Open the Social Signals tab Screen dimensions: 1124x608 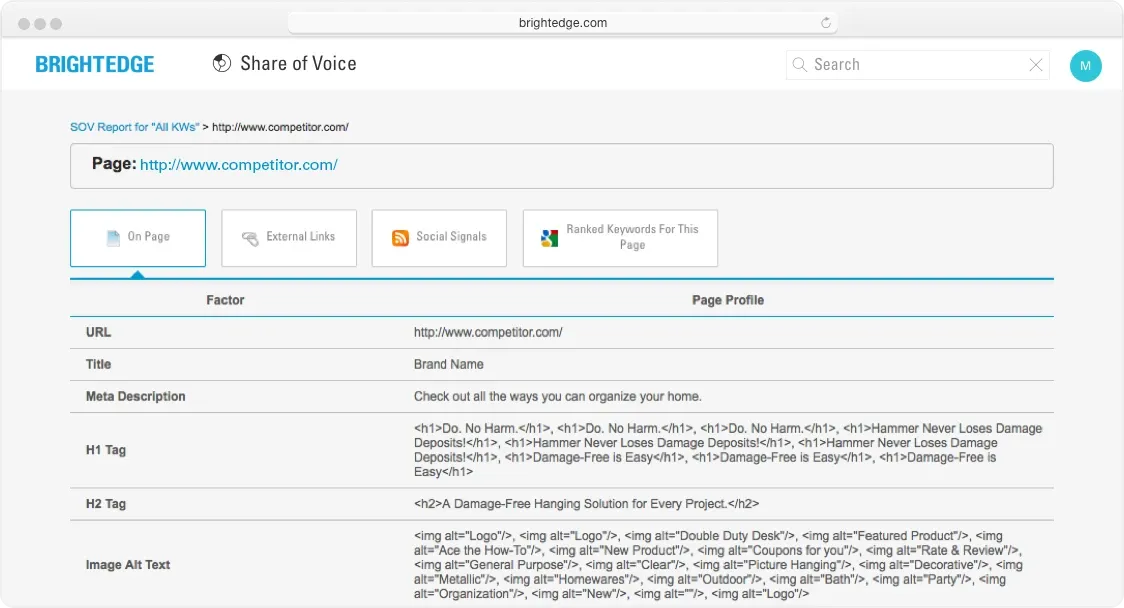click(x=439, y=238)
